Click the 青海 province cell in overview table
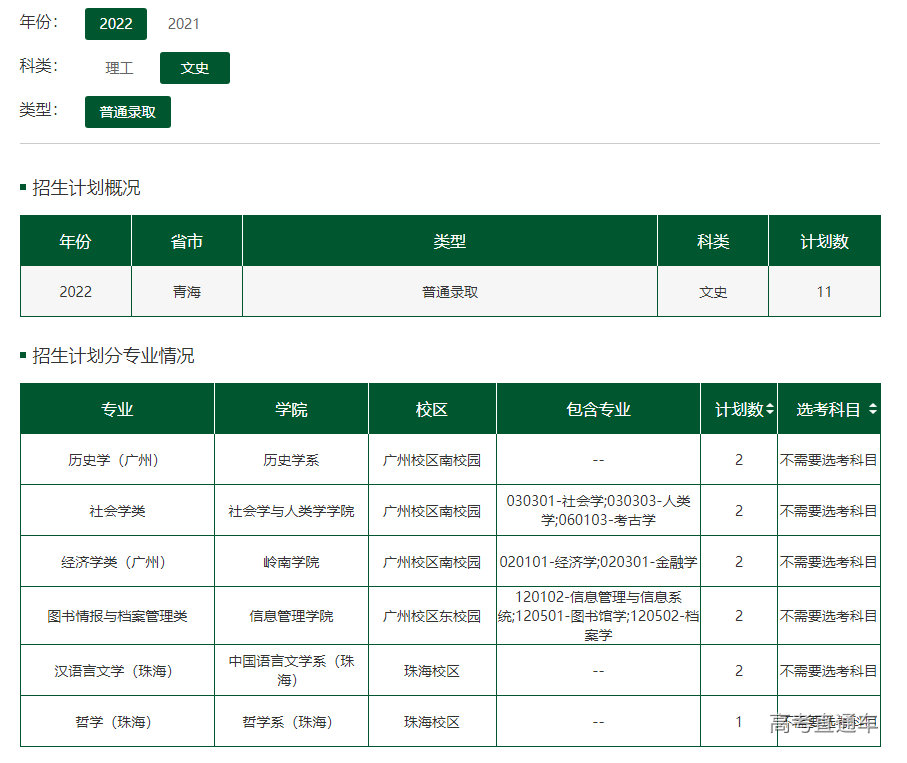This screenshot has height=763, width=907. click(x=187, y=292)
